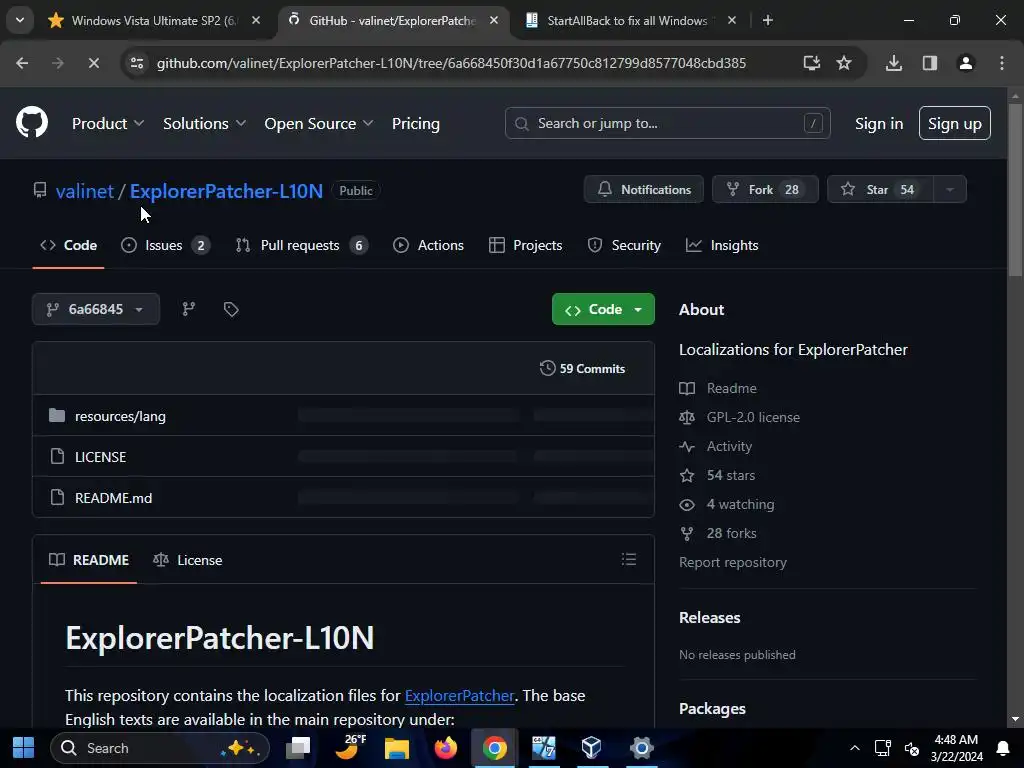Open the Pull requests tab
The width and height of the screenshot is (1024, 768).
(x=302, y=245)
